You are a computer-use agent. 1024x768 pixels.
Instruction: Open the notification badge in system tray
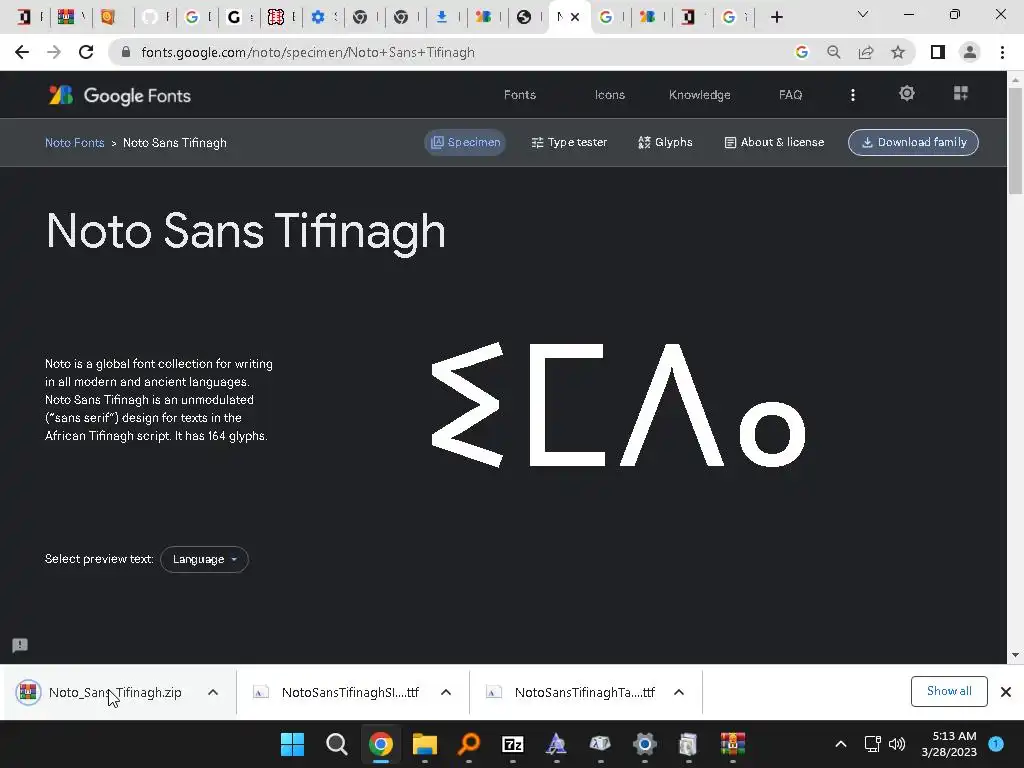coord(996,744)
